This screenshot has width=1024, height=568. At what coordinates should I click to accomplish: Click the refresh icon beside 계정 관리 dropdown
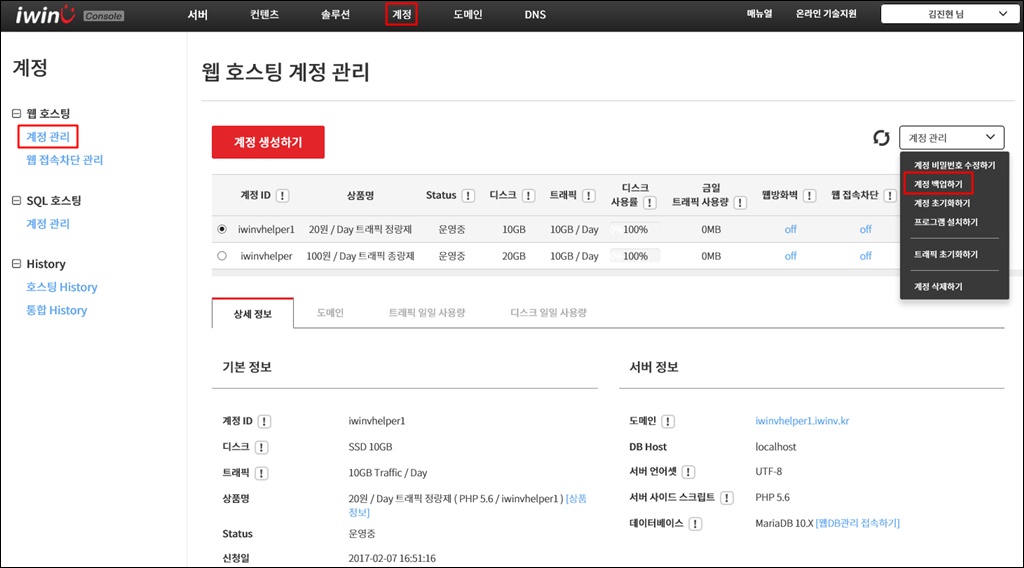881,138
